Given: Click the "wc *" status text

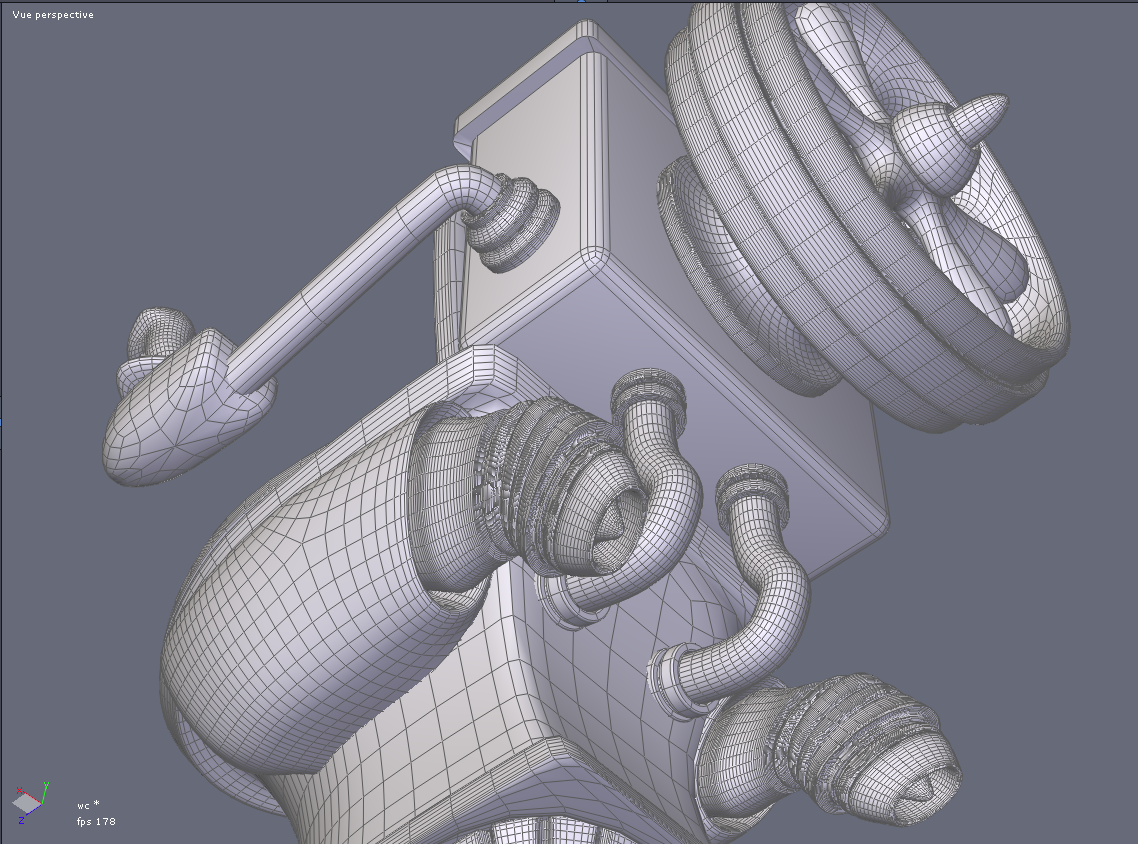Looking at the screenshot, I should (x=88, y=805).
